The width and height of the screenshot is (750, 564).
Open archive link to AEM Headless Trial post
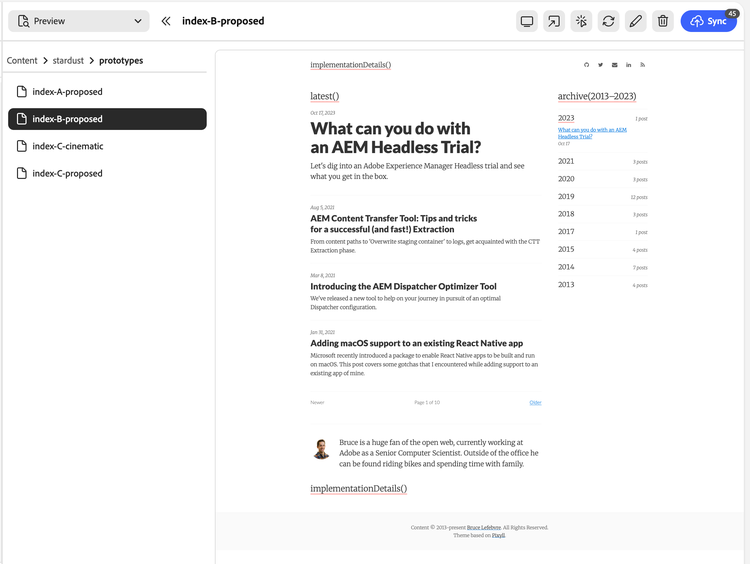[x=592, y=133]
